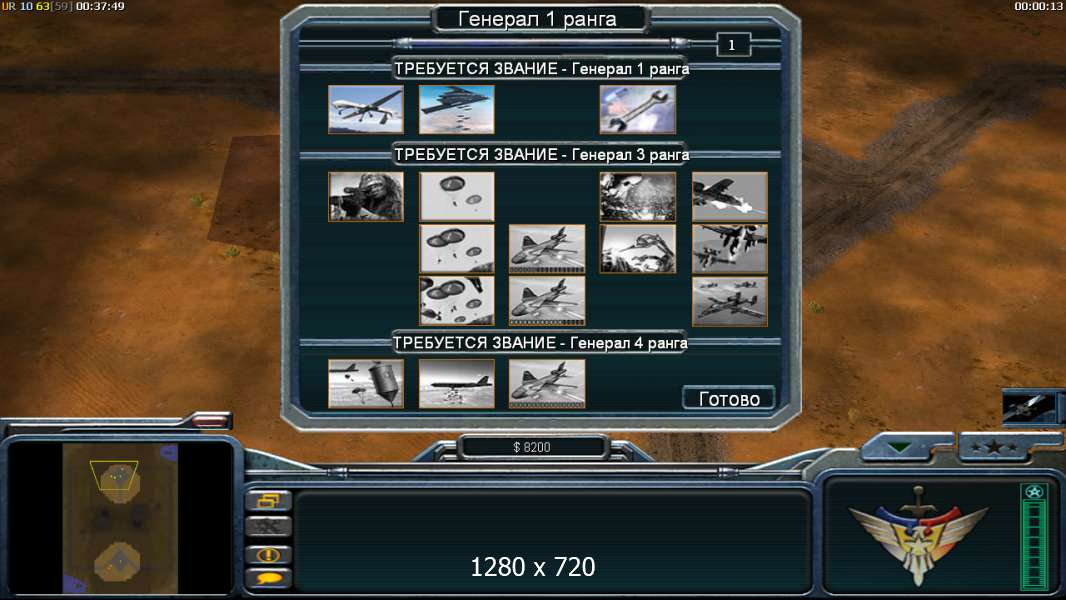Select the B-52 carpet bomber icon
1066x600 pixels.
tap(457, 384)
